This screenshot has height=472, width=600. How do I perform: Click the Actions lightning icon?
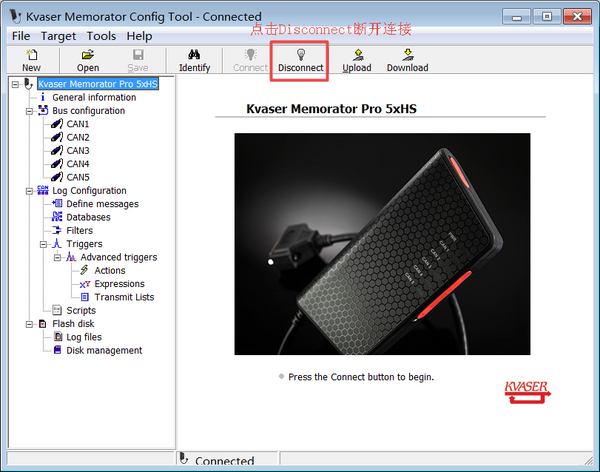coord(85,270)
